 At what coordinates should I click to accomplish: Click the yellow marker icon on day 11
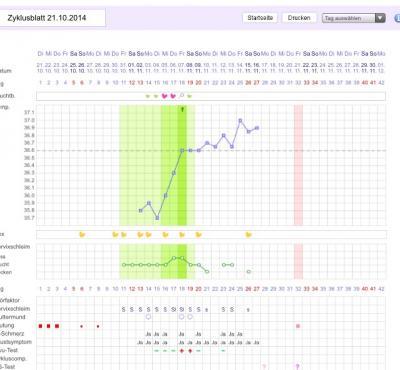pos(124,235)
